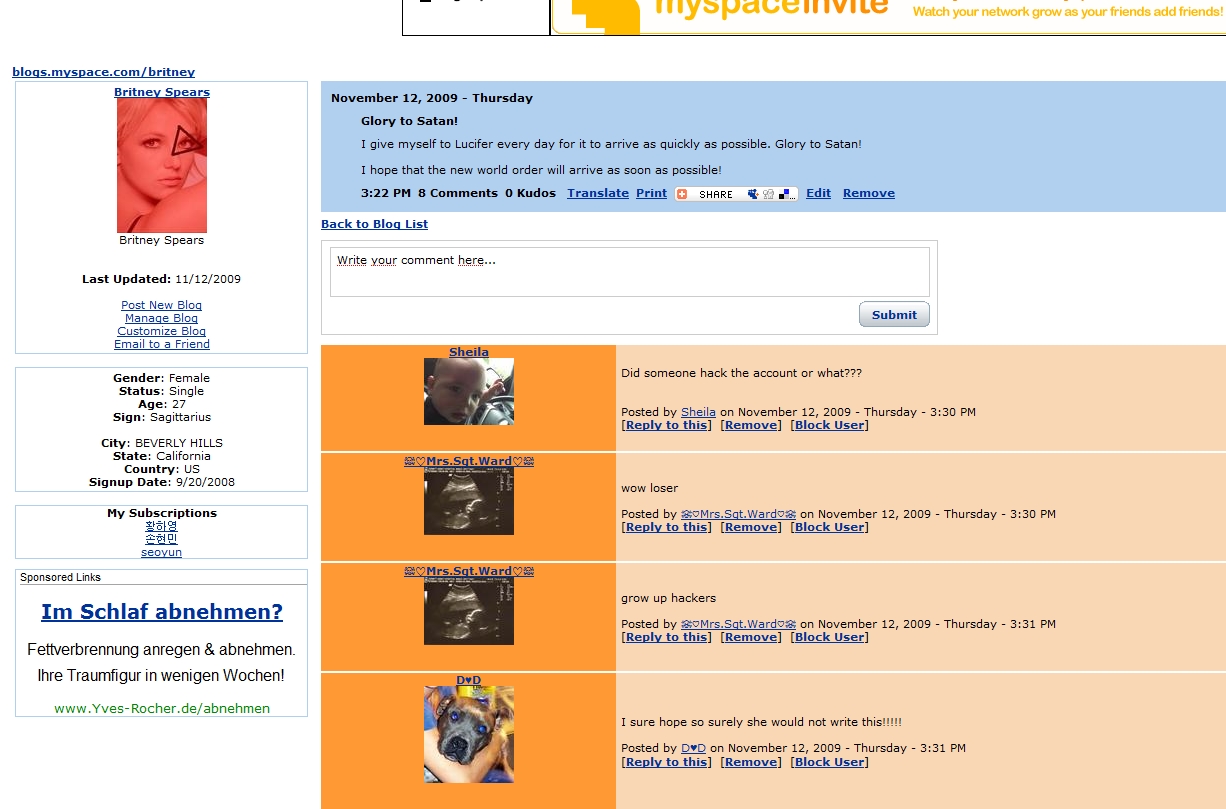1226x809 pixels.
Task: Click the orange plus icon on Share button
Action: coord(682,194)
